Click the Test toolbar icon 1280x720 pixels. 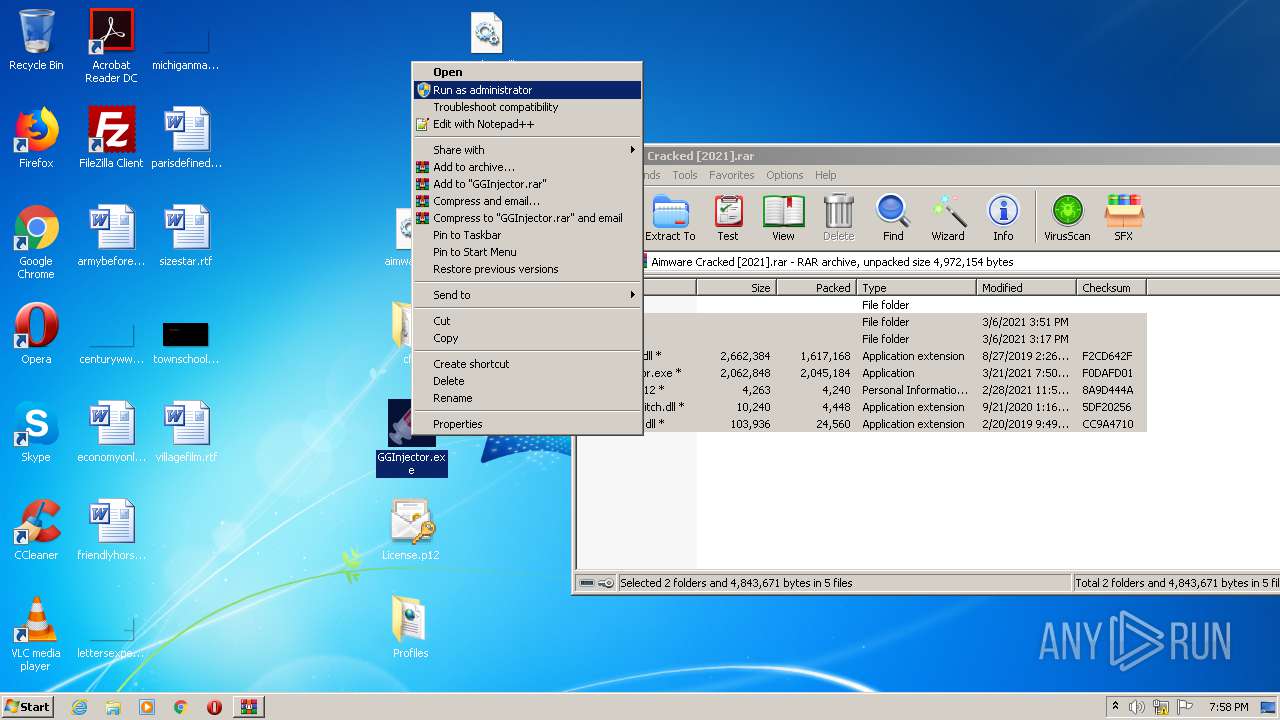tap(728, 218)
